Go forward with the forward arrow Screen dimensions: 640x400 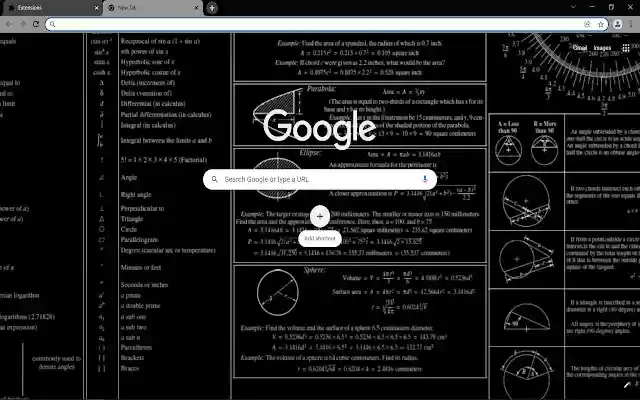point(23,24)
